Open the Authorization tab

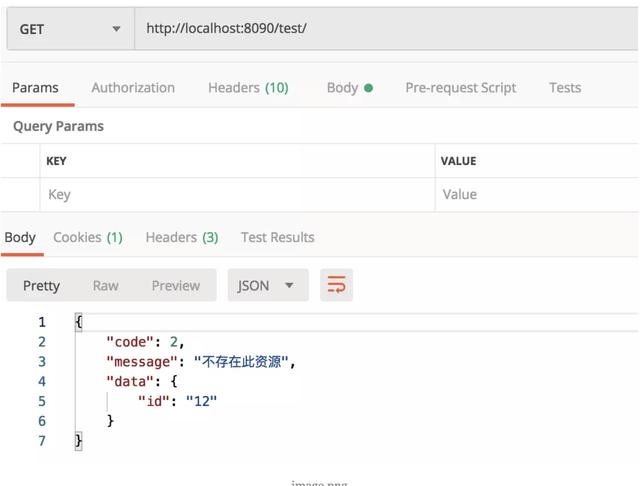[133, 88]
